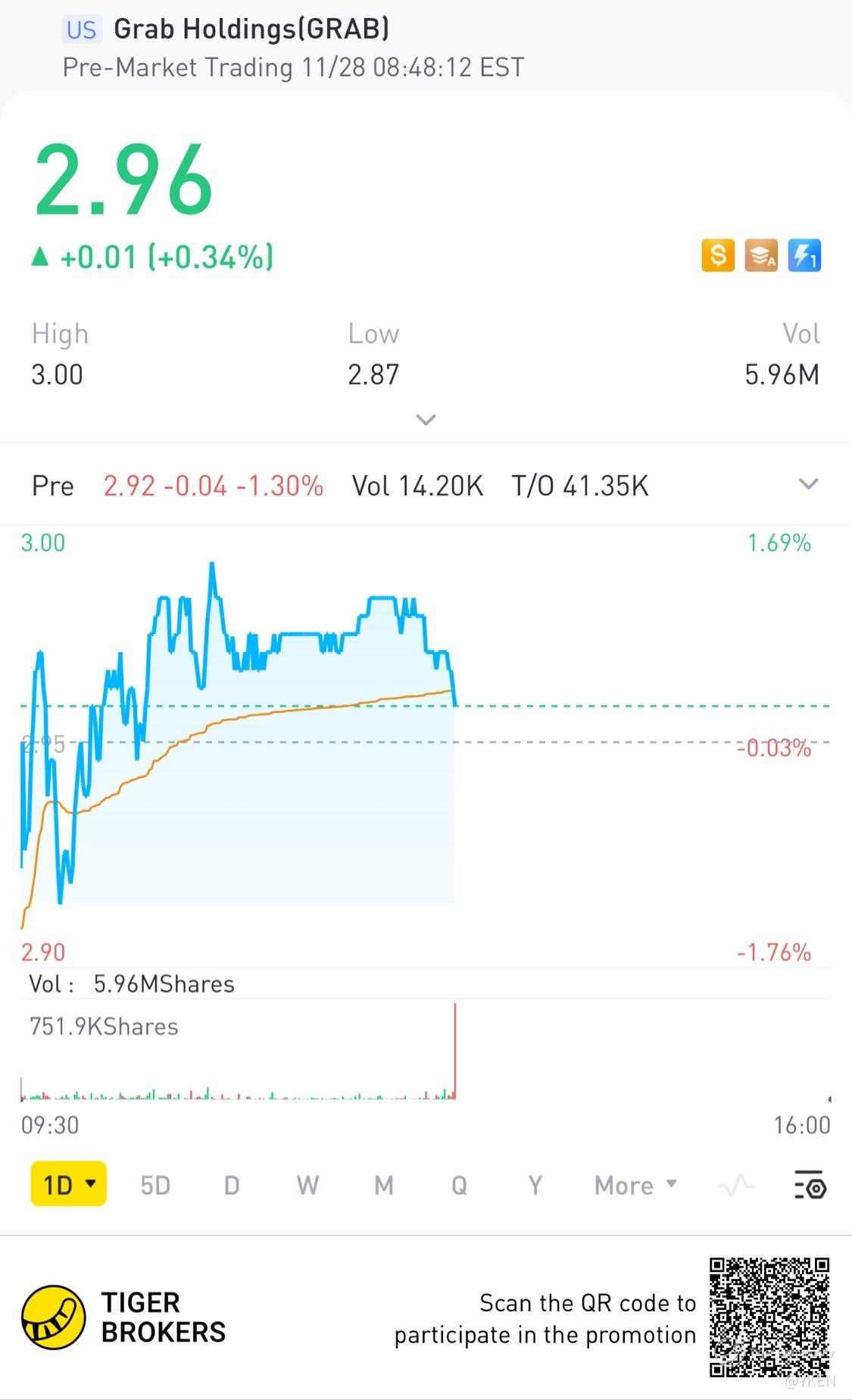The image size is (852, 1400).
Task: Select the Y yearly chart tab
Action: 535,1185
